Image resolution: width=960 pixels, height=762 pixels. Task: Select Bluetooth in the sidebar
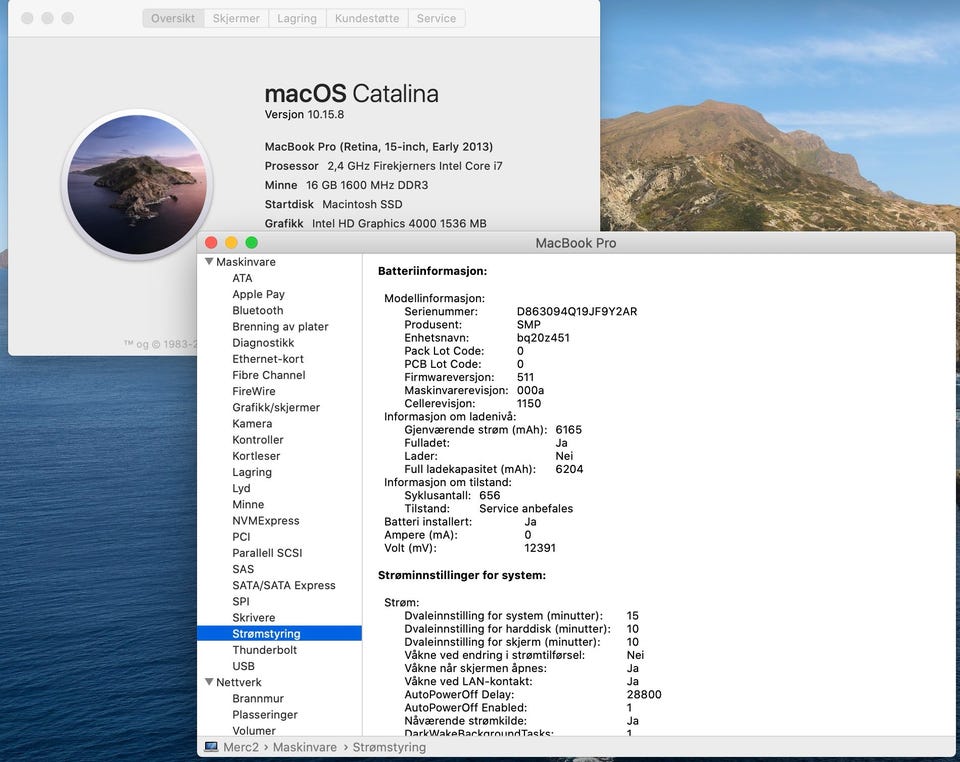point(258,310)
